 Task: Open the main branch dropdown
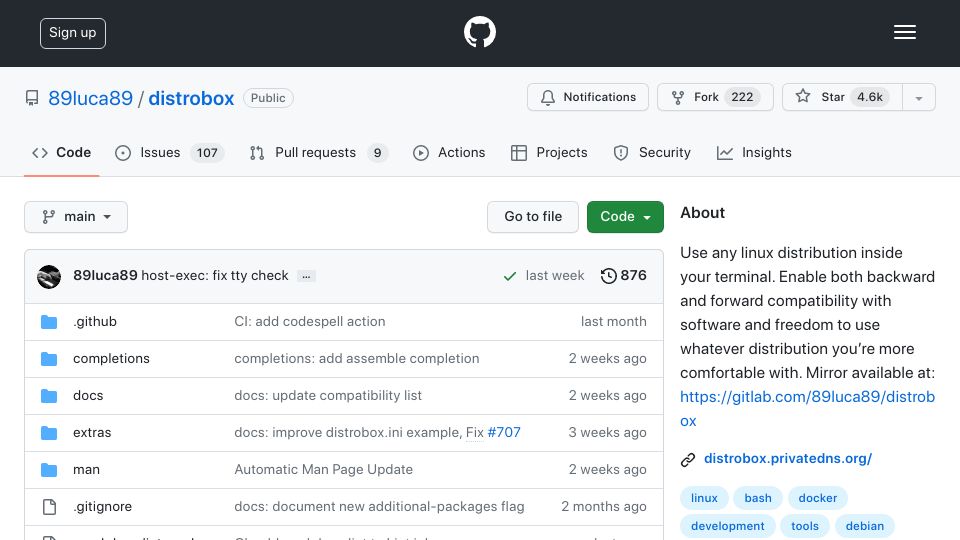pos(76,217)
